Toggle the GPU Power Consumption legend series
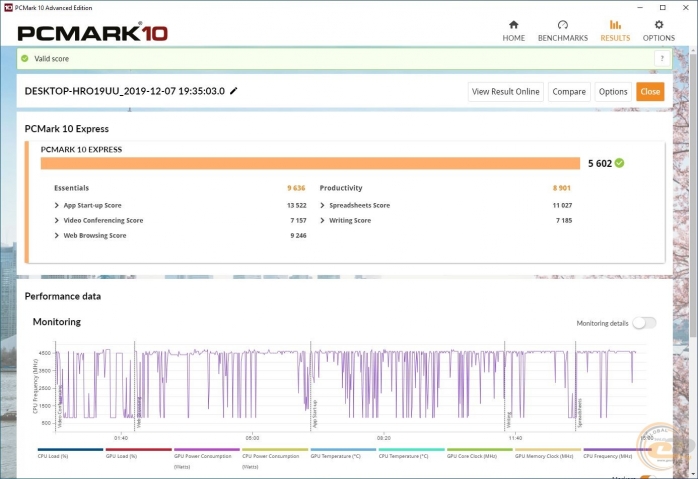The height and width of the screenshot is (479, 698). [207, 459]
